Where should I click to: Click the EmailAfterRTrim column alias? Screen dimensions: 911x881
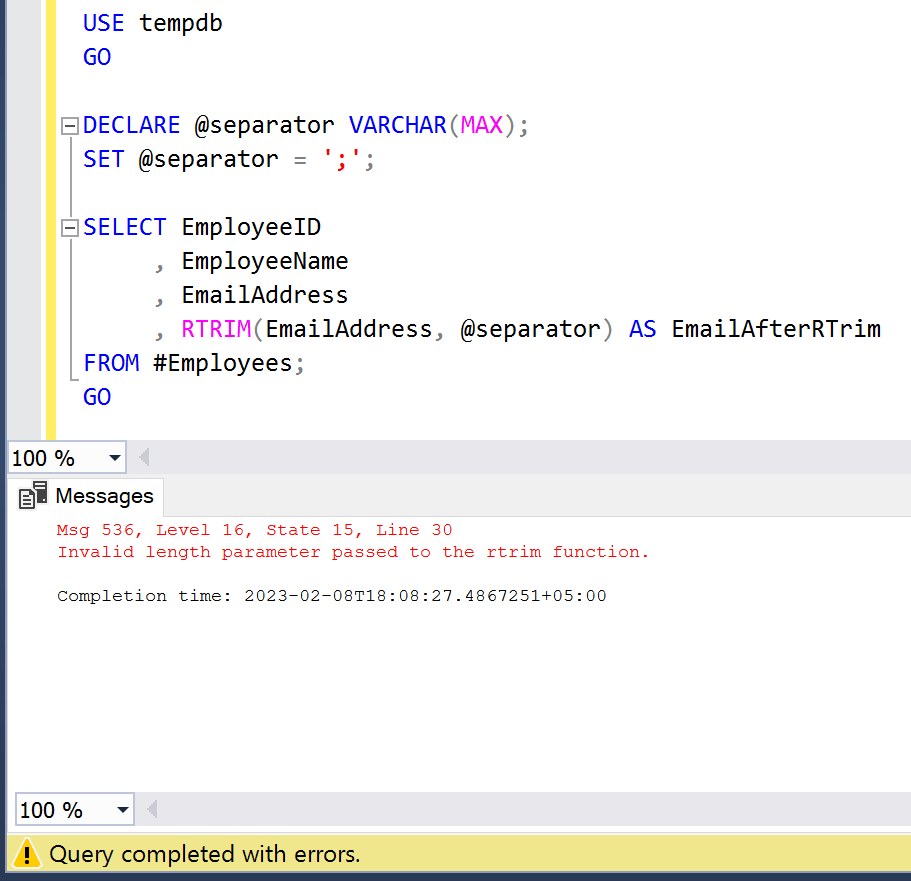pyautogui.click(x=776, y=329)
